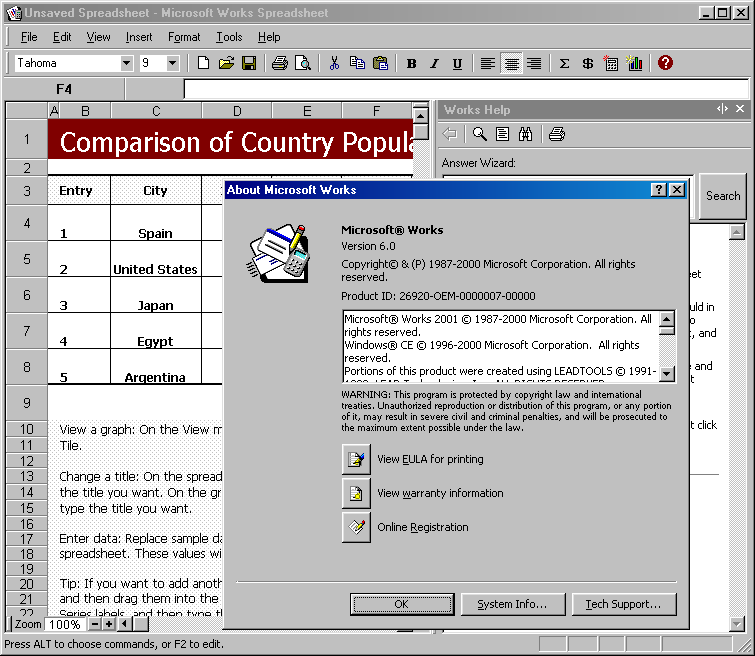Center align cell text
755x656 pixels.
click(511, 63)
